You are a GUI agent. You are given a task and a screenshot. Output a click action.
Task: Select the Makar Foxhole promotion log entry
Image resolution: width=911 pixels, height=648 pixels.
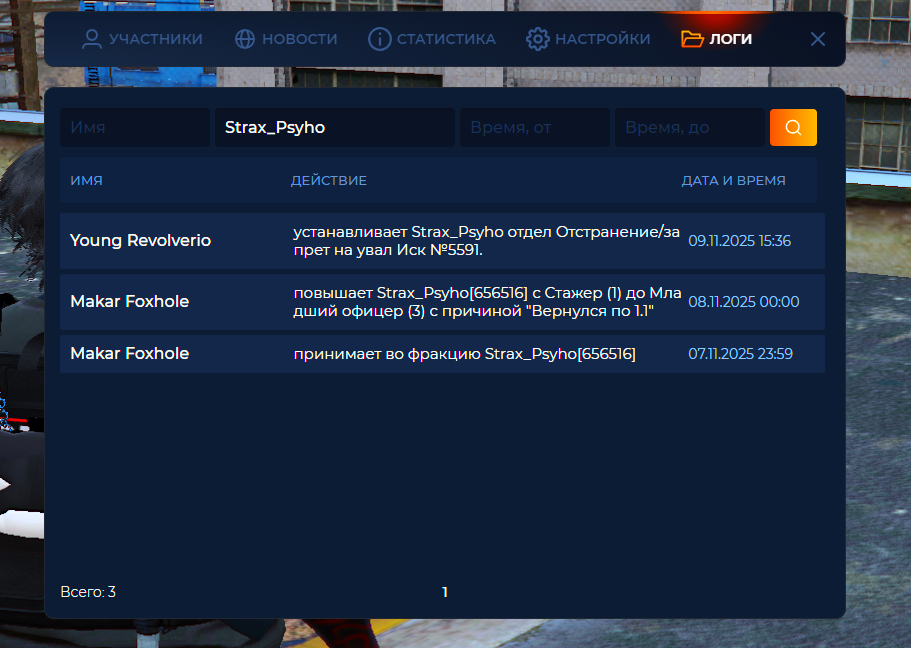pos(442,302)
